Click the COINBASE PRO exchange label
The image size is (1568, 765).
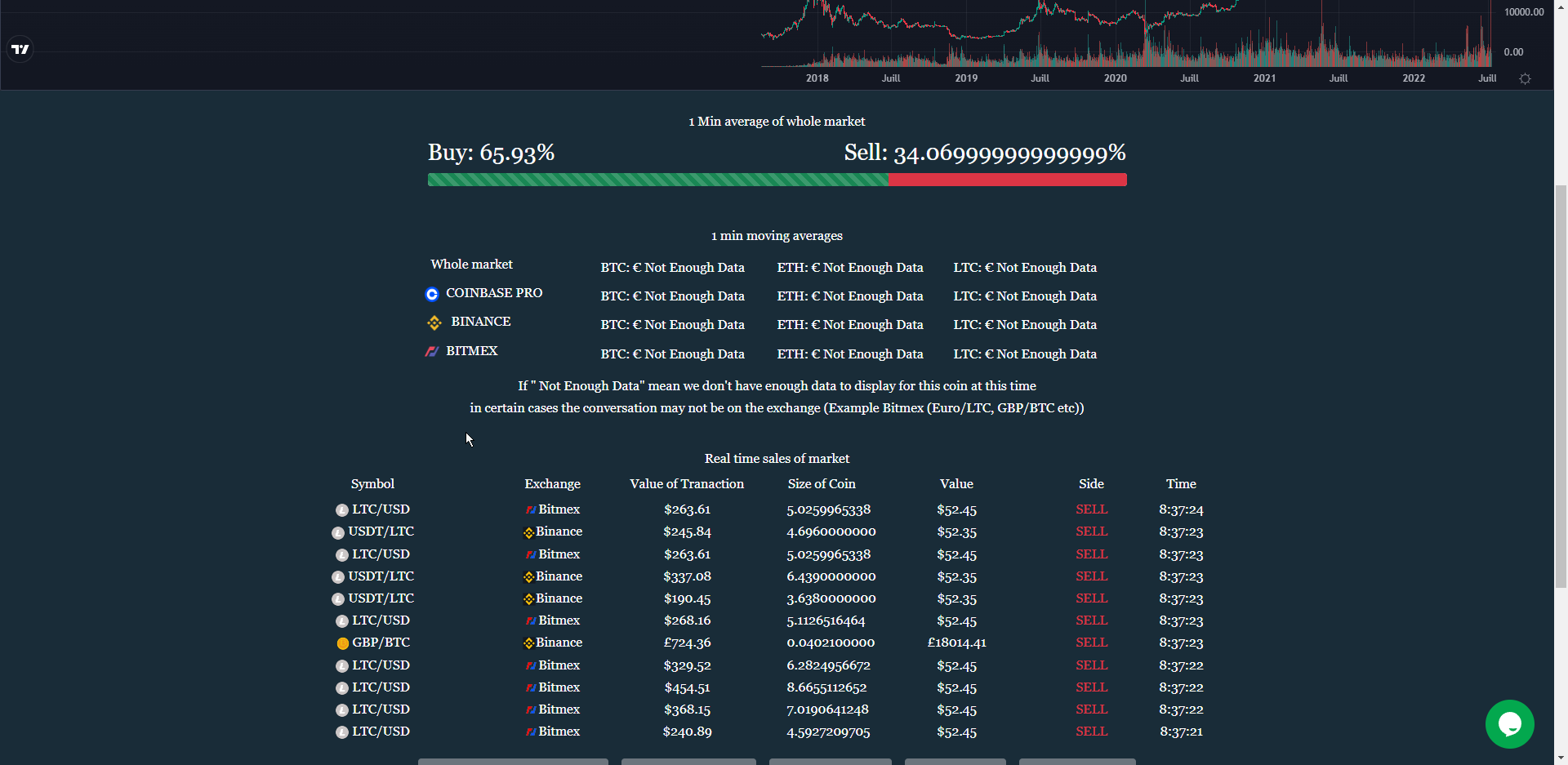pos(494,293)
